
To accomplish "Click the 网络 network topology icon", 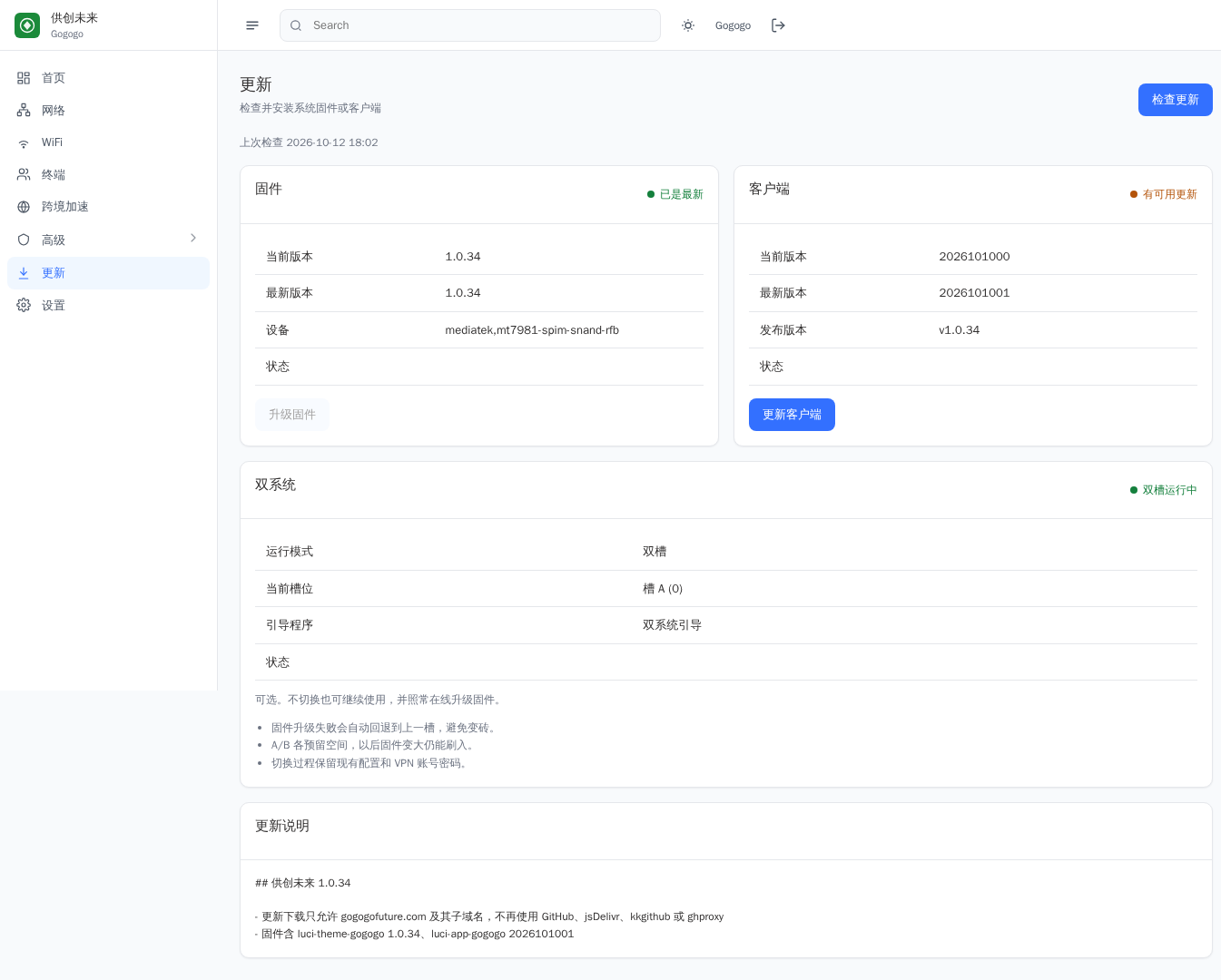I will point(24,111).
